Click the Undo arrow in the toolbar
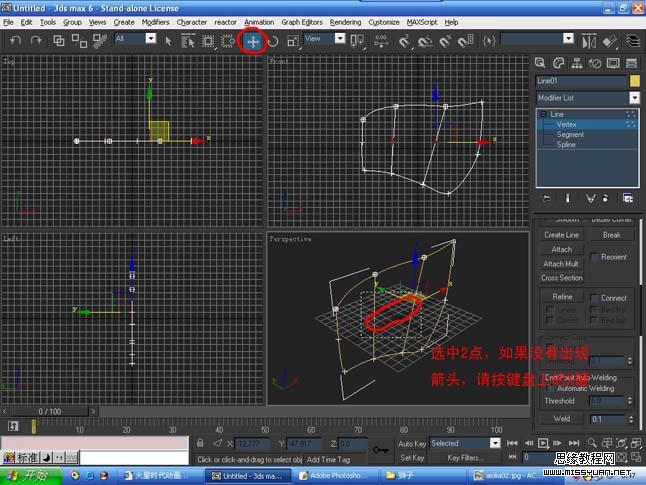Image resolution: width=646 pixels, height=485 pixels. point(16,40)
